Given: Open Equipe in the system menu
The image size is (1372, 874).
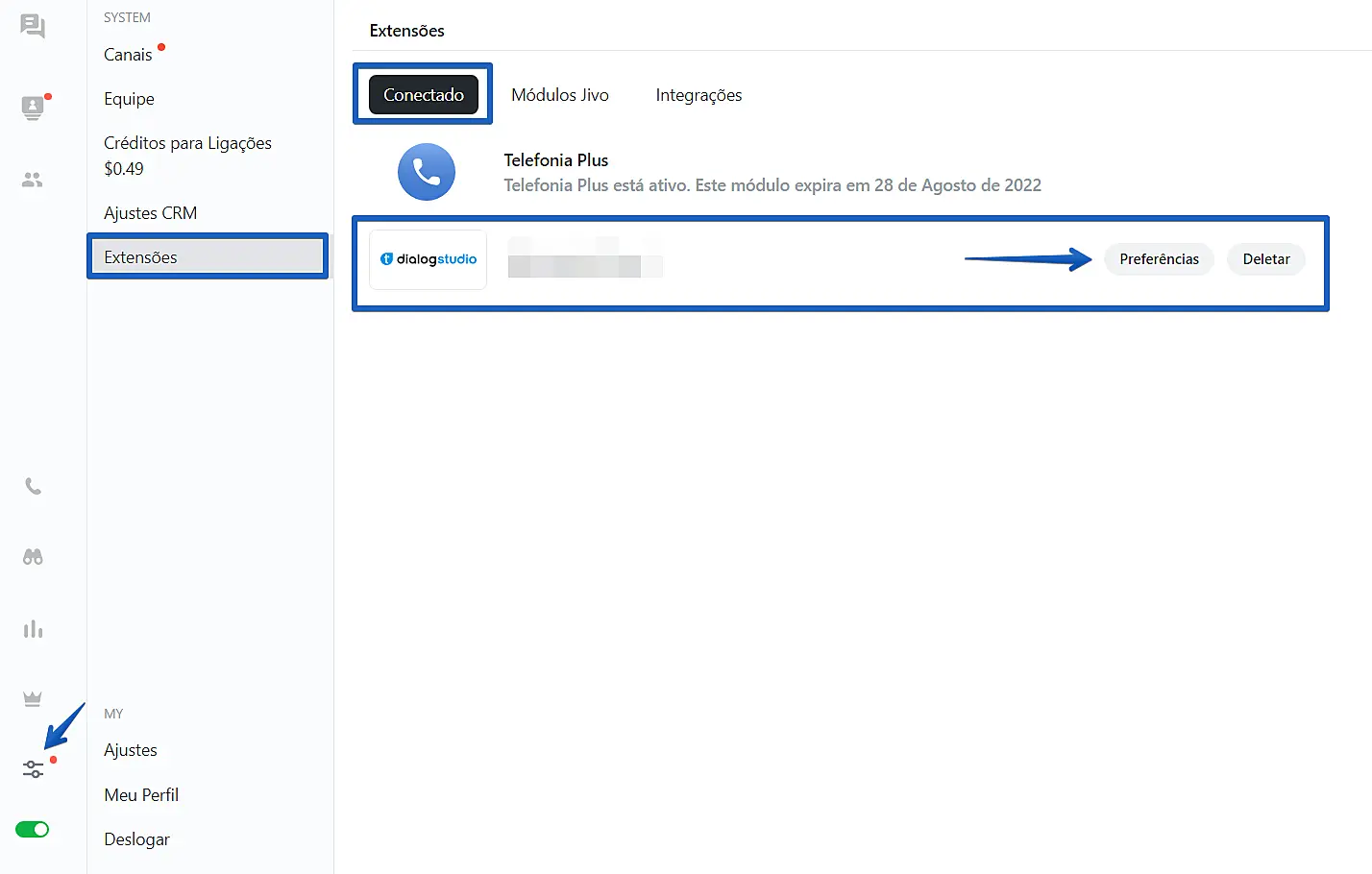Looking at the screenshot, I should (129, 99).
